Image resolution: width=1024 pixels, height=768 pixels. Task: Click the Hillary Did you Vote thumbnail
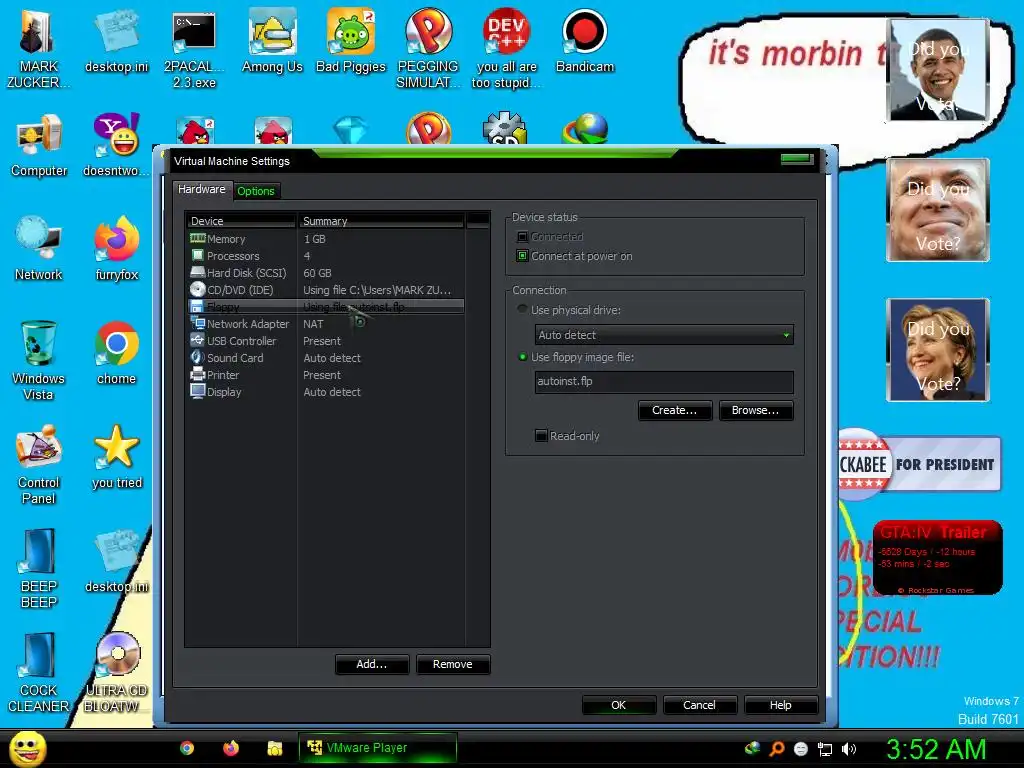(938, 350)
